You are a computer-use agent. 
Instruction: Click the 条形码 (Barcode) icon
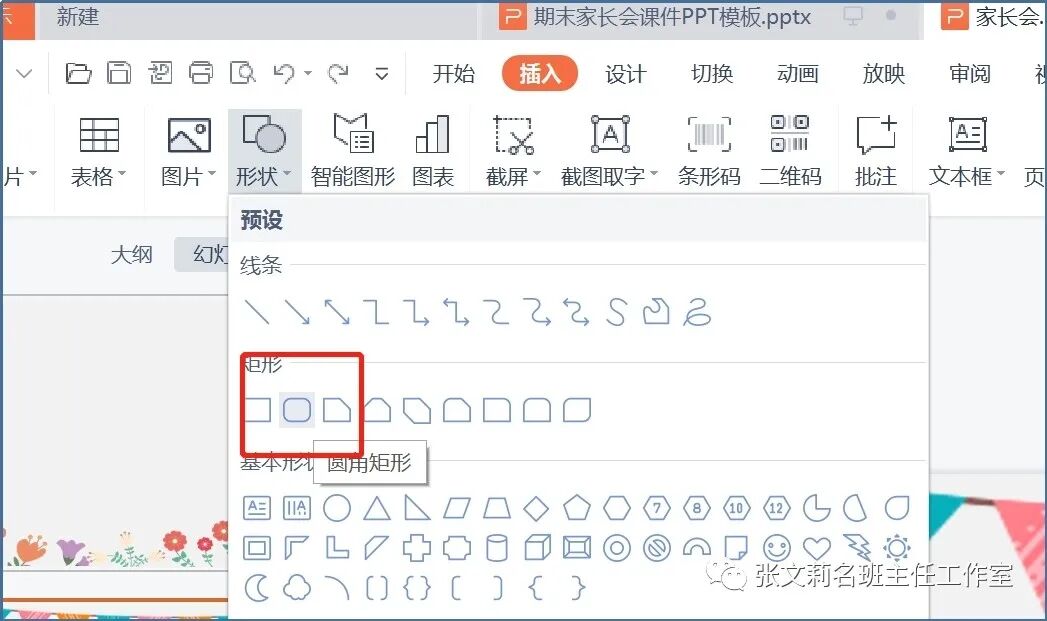(x=708, y=148)
